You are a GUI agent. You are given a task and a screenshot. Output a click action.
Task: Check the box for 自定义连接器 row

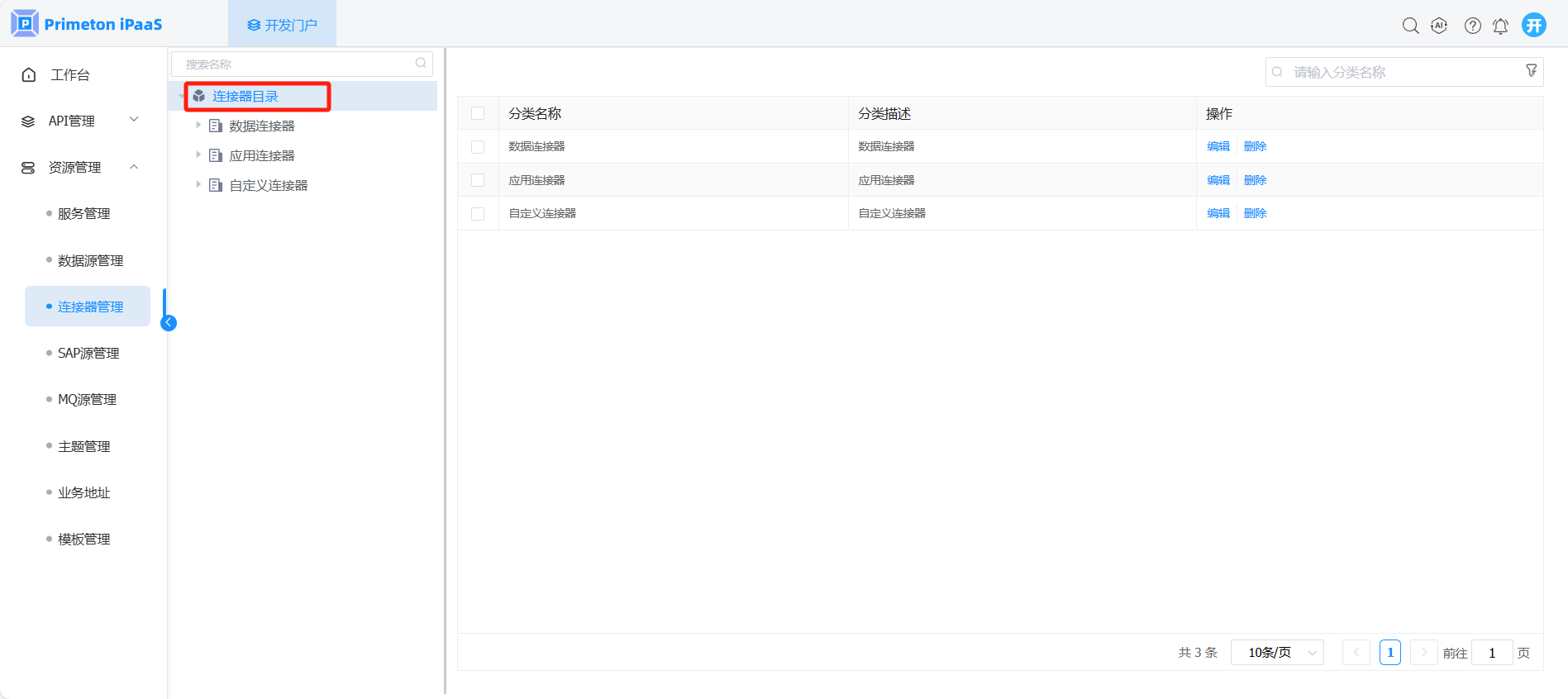[478, 214]
